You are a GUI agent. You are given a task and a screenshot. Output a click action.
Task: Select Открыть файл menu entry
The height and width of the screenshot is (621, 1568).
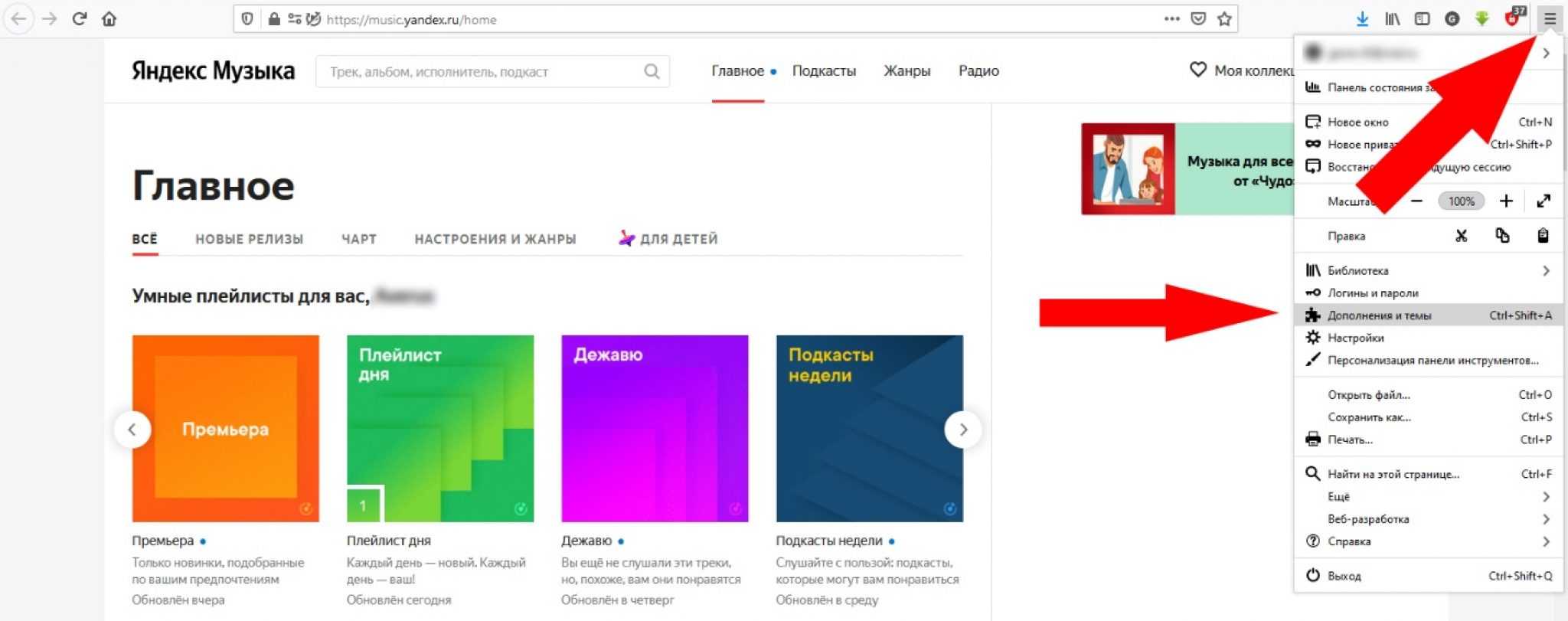tap(1429, 394)
